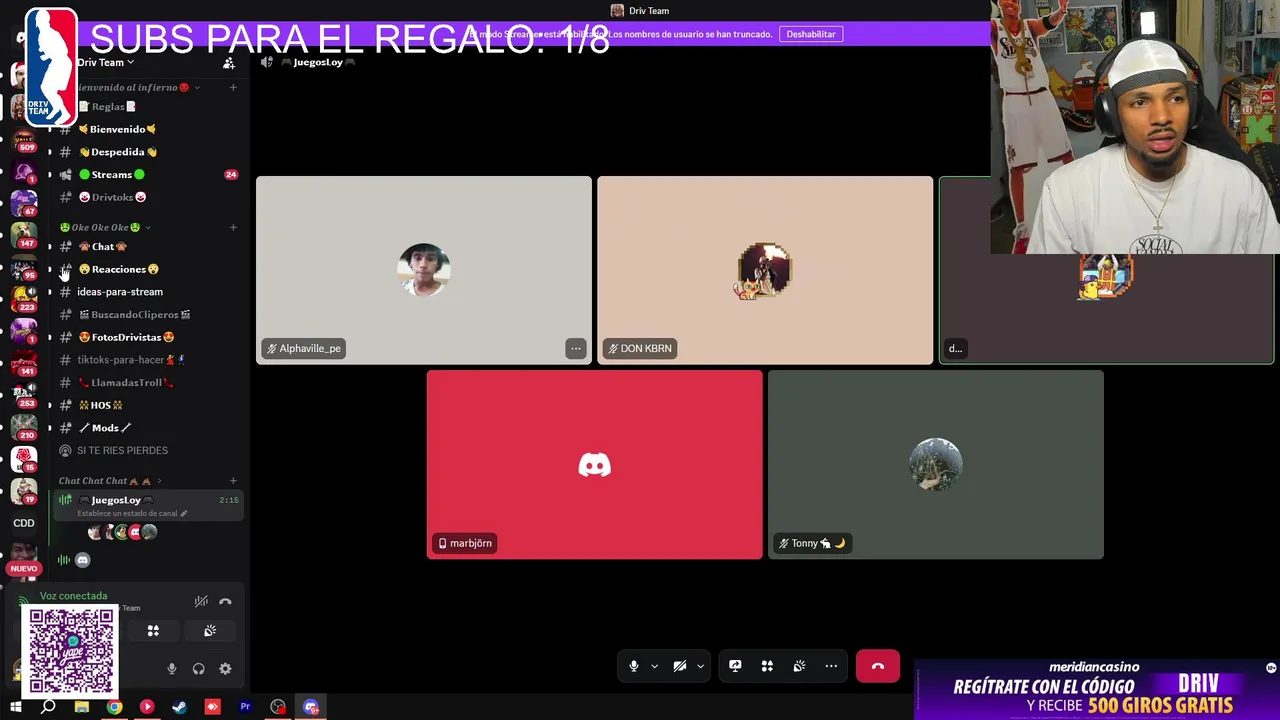Edit channel status 'Establece un estado de canal'
Viewport: 1280px width, 720px height.
(x=131, y=513)
